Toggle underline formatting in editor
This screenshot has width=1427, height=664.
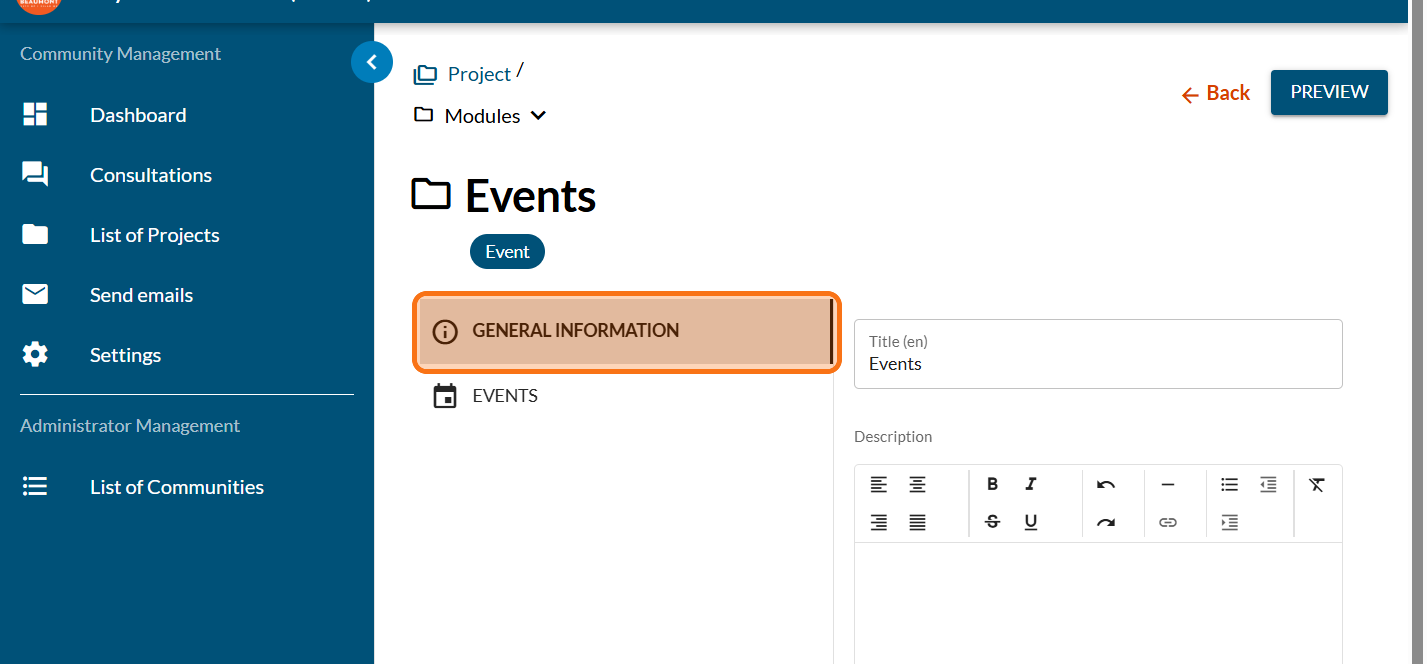(x=1031, y=522)
